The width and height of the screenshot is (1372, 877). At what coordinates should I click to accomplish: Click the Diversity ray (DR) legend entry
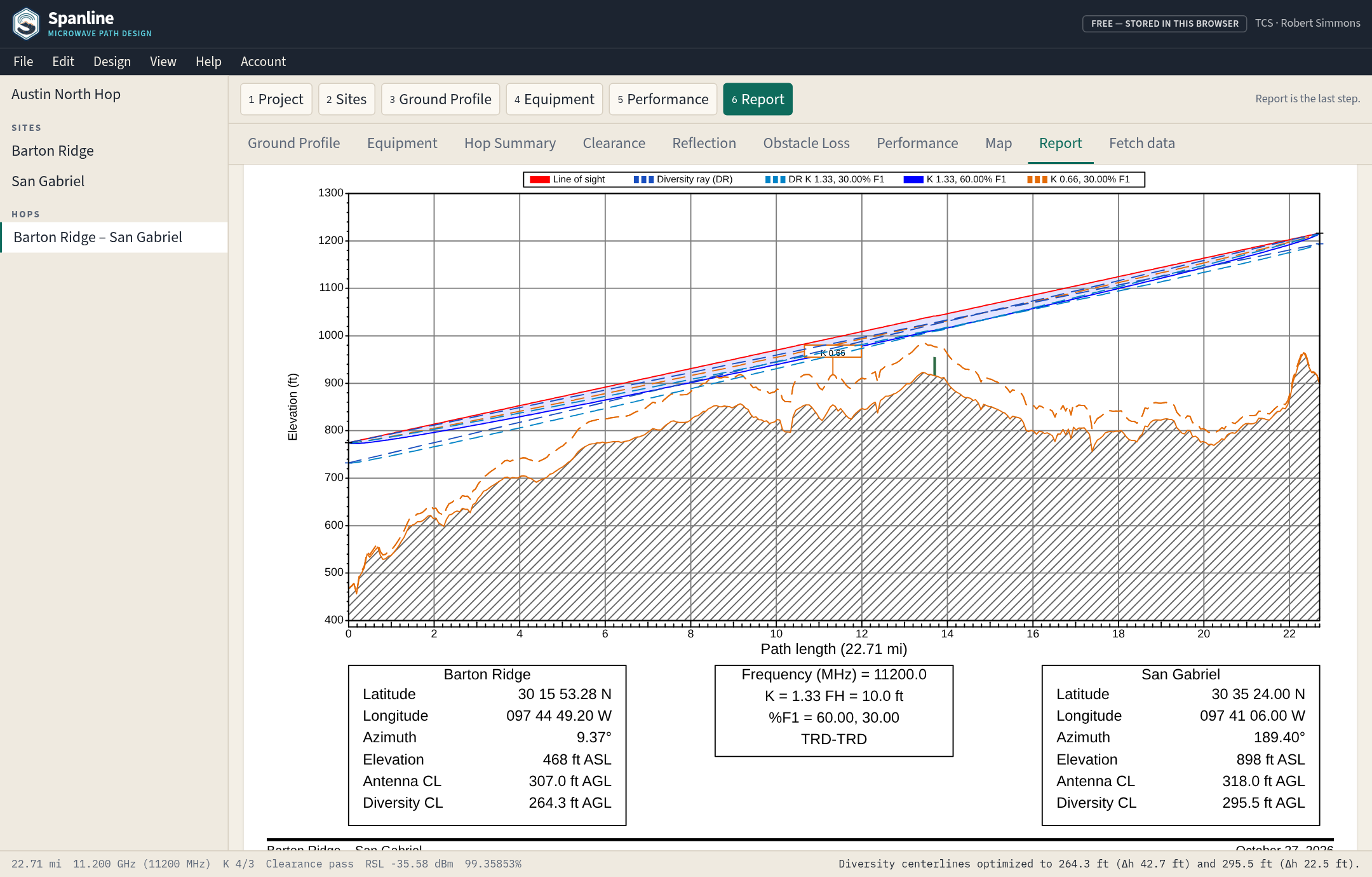[683, 180]
